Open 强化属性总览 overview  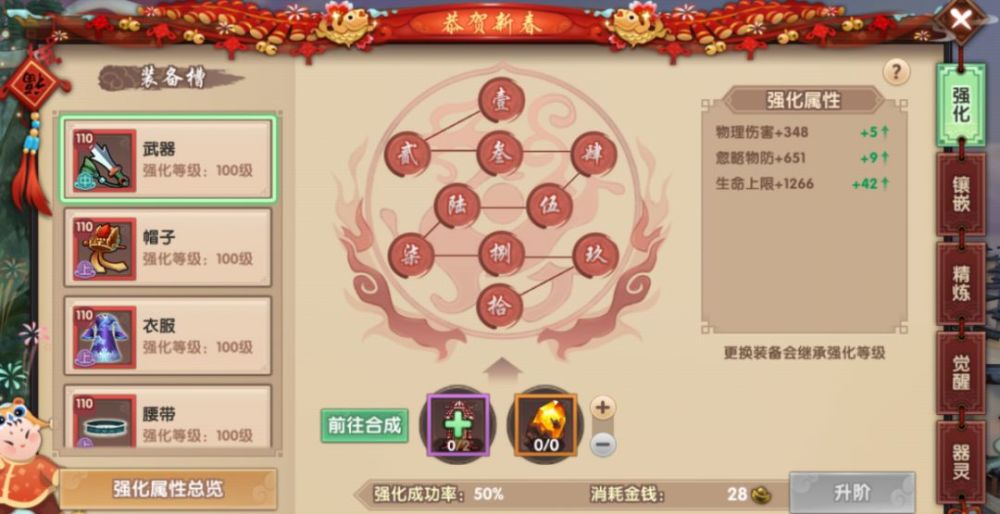tap(168, 489)
